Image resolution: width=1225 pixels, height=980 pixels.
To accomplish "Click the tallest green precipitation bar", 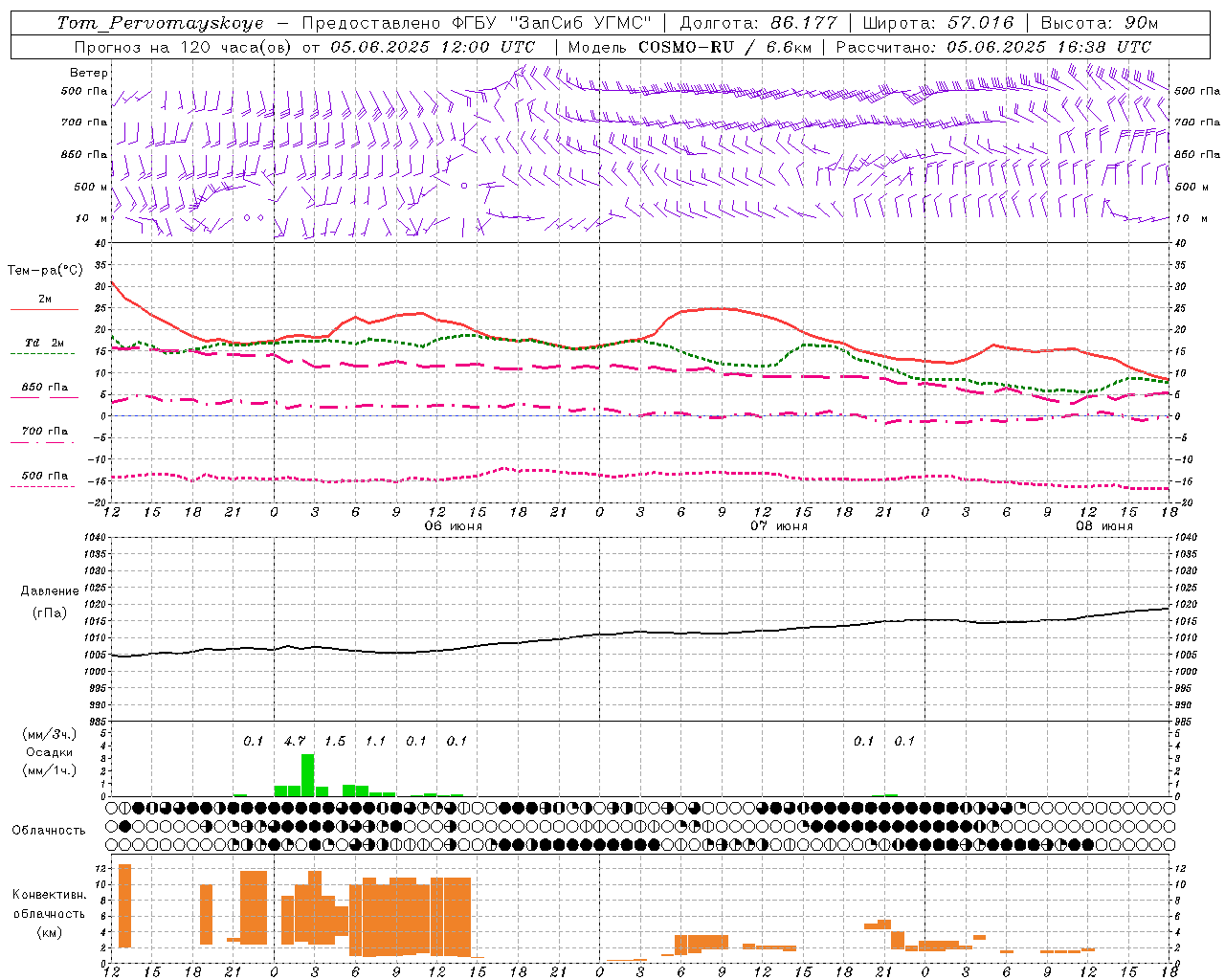I will [308, 775].
